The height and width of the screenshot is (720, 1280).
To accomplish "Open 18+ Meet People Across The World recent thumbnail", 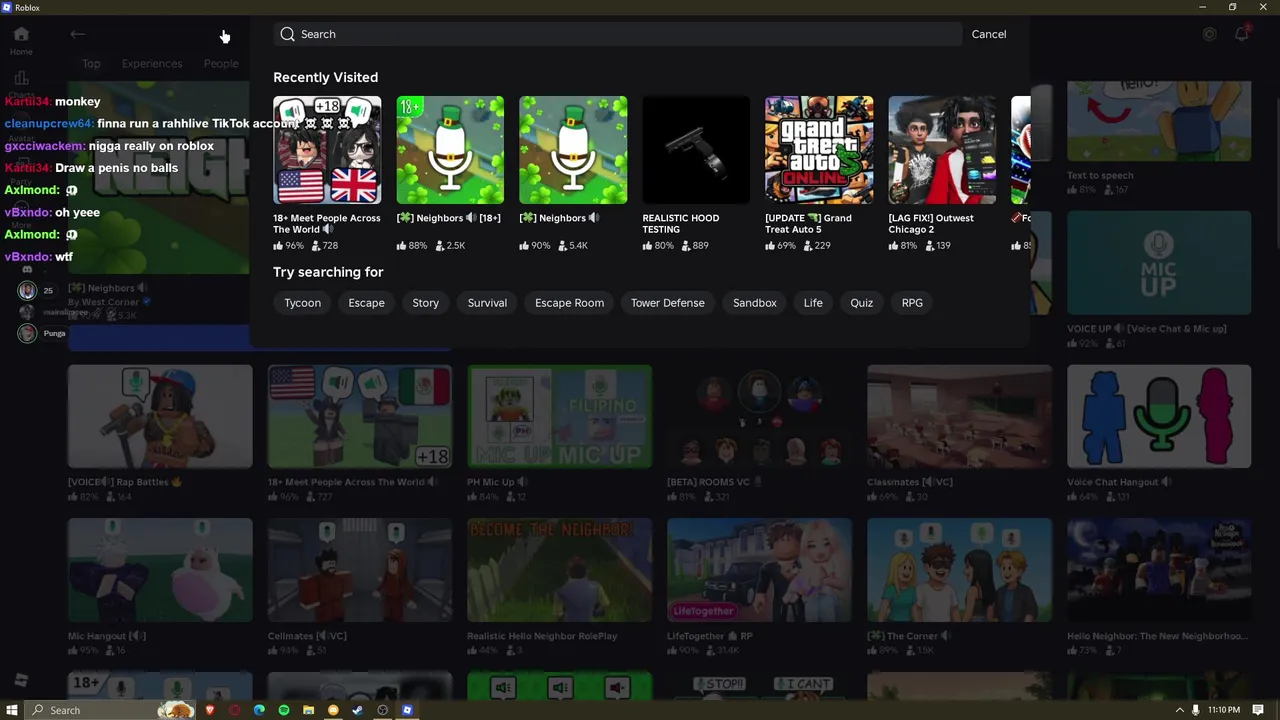I will click(x=327, y=150).
